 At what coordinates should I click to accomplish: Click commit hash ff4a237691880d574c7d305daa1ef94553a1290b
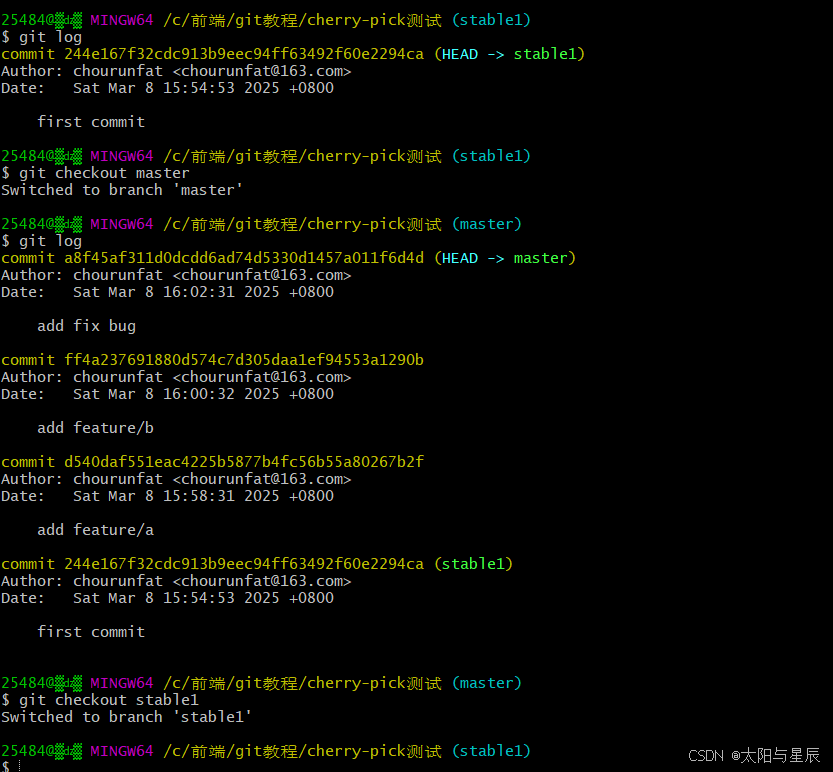click(244, 360)
